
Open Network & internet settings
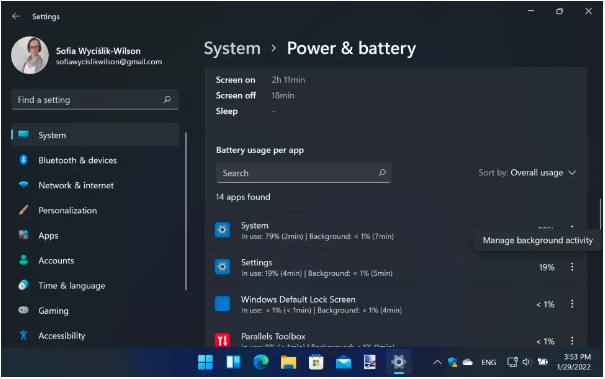[x=95, y=185]
